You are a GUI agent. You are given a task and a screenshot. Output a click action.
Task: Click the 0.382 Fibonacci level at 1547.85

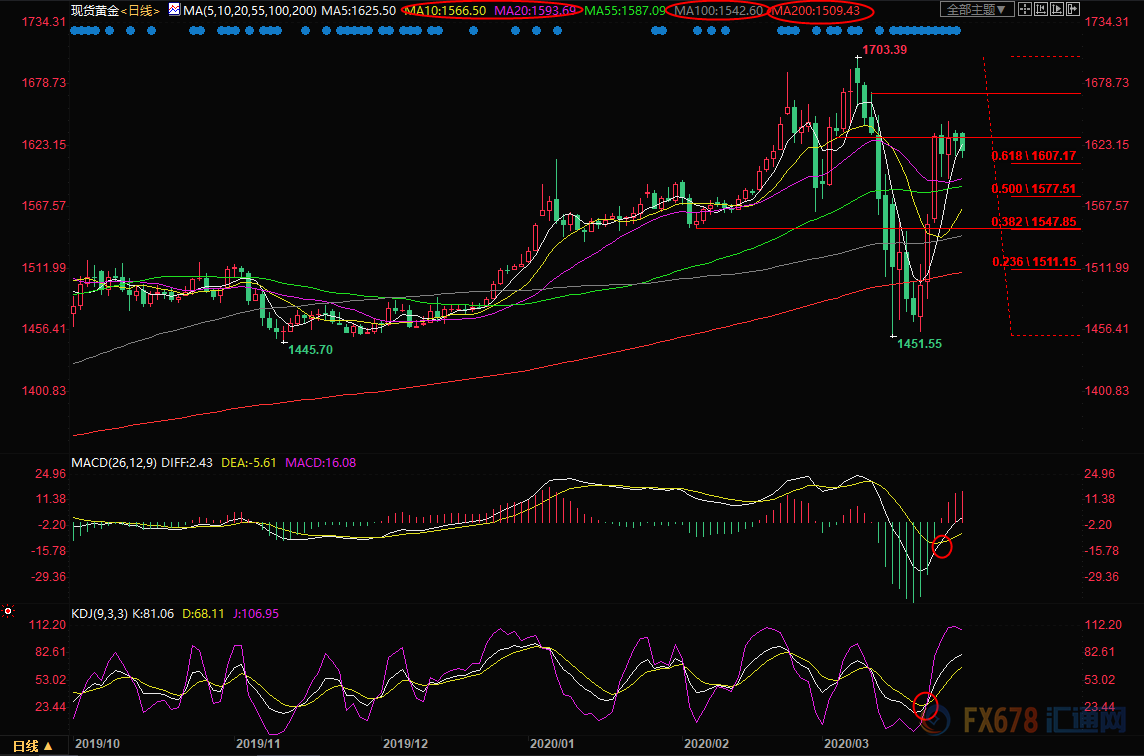[x=1033, y=222]
